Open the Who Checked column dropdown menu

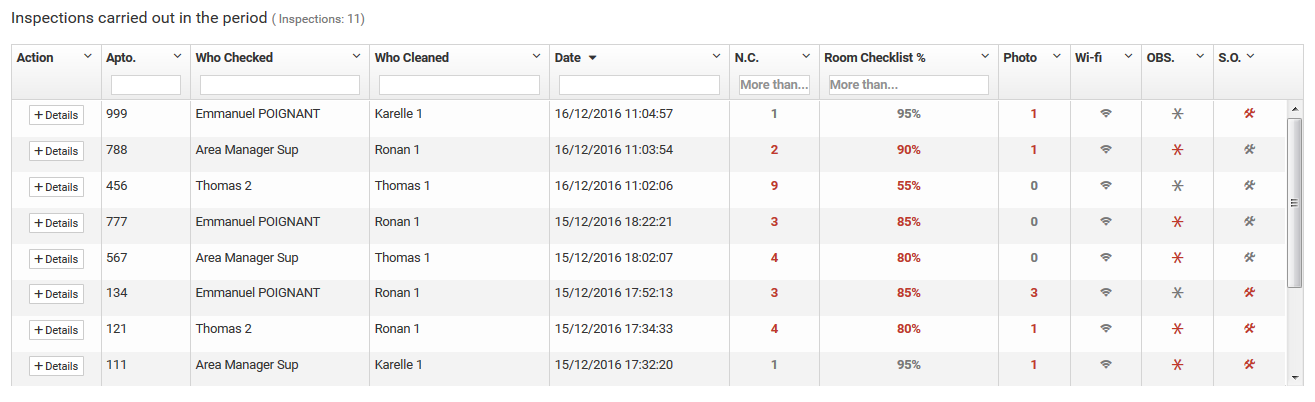tap(357, 57)
